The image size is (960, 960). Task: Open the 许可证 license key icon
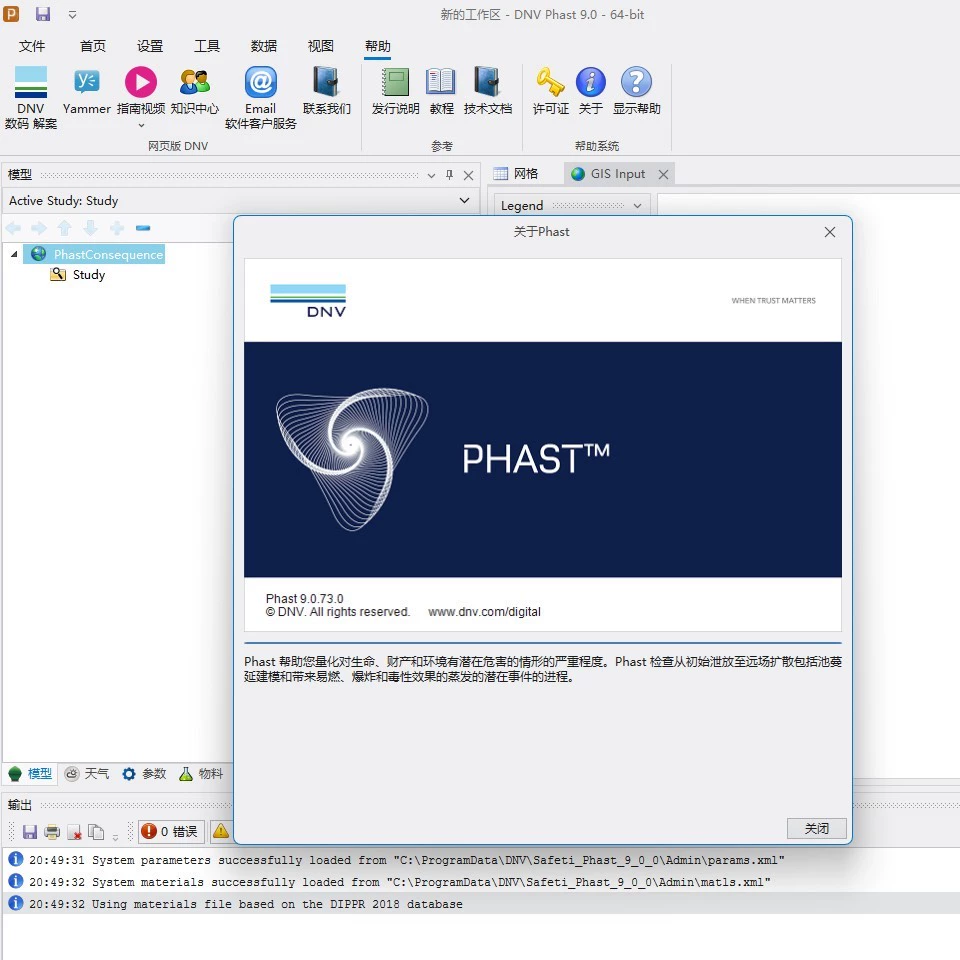[x=550, y=91]
